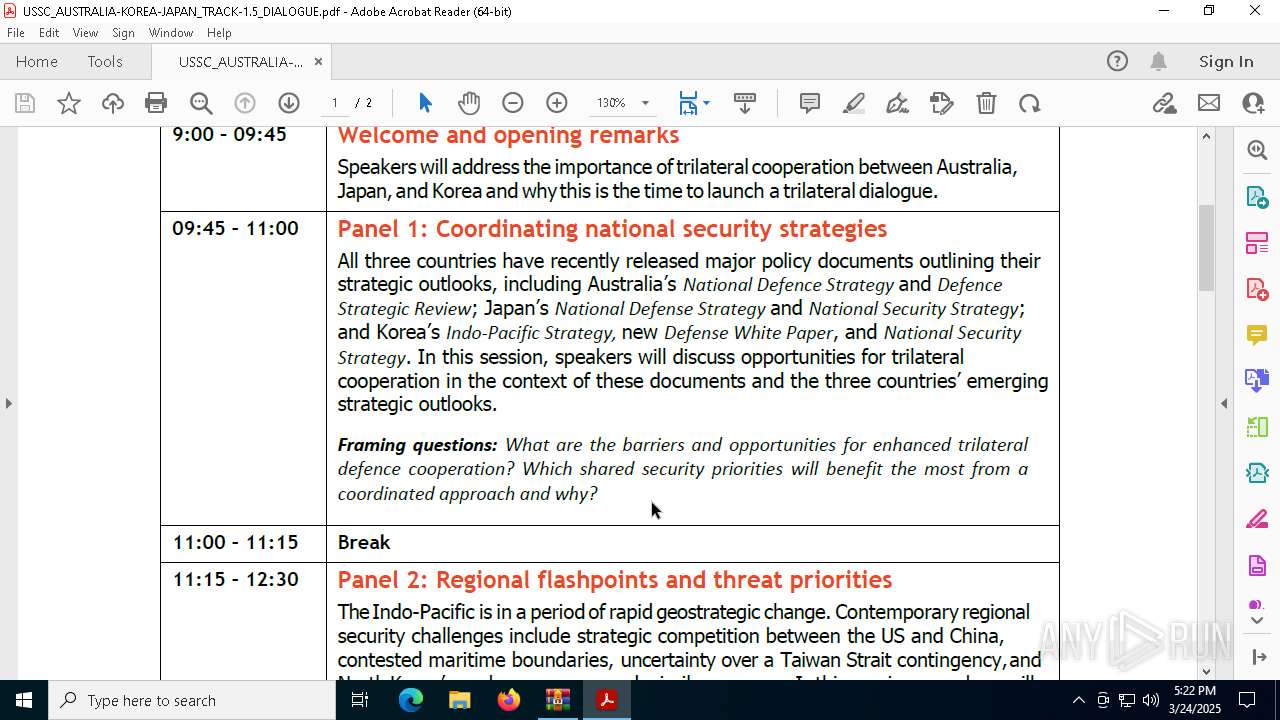
Task: Click the scrolling mode keyboard icon
Action: point(745,103)
